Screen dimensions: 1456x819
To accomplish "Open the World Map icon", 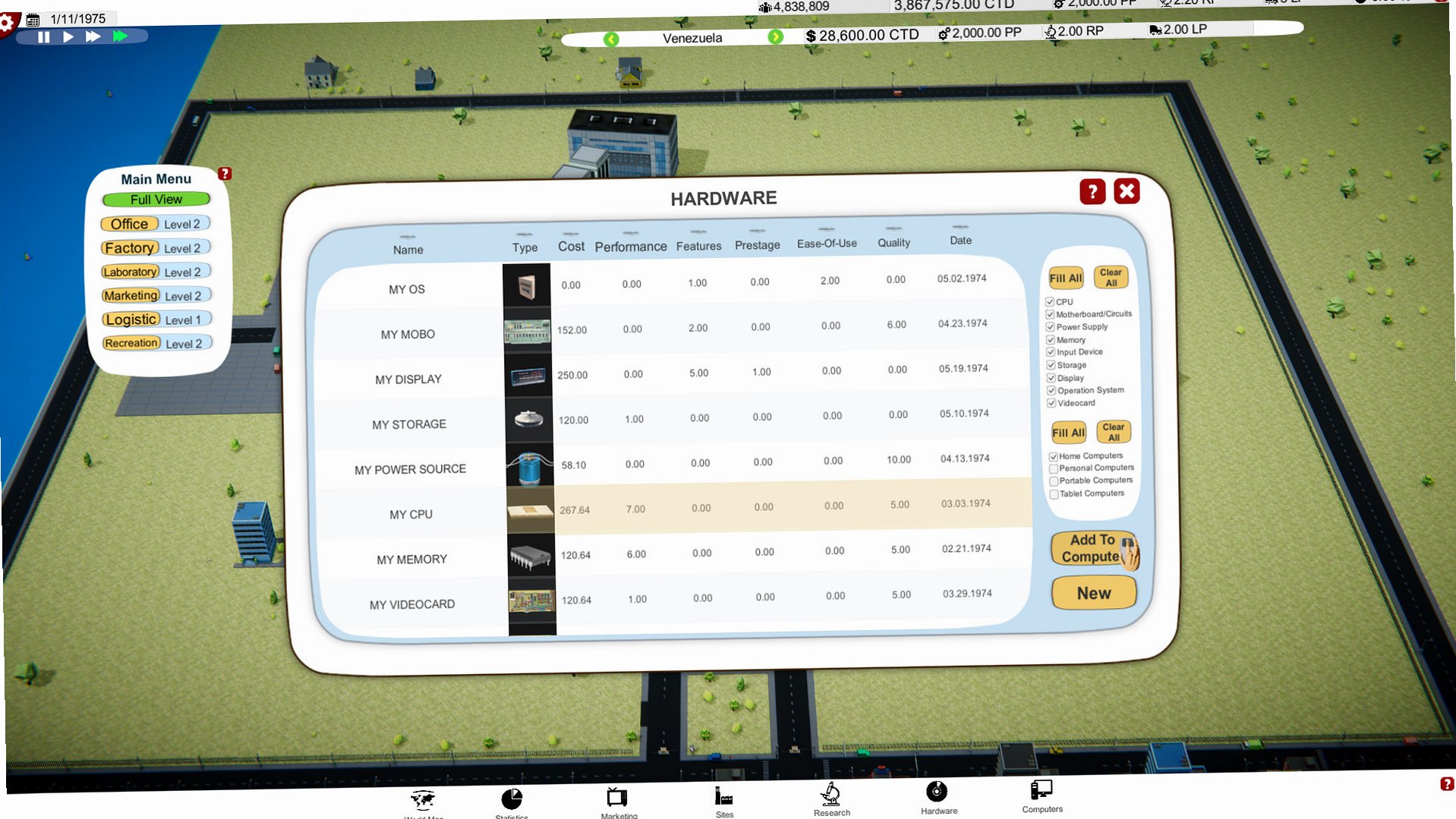I will 422,801.
